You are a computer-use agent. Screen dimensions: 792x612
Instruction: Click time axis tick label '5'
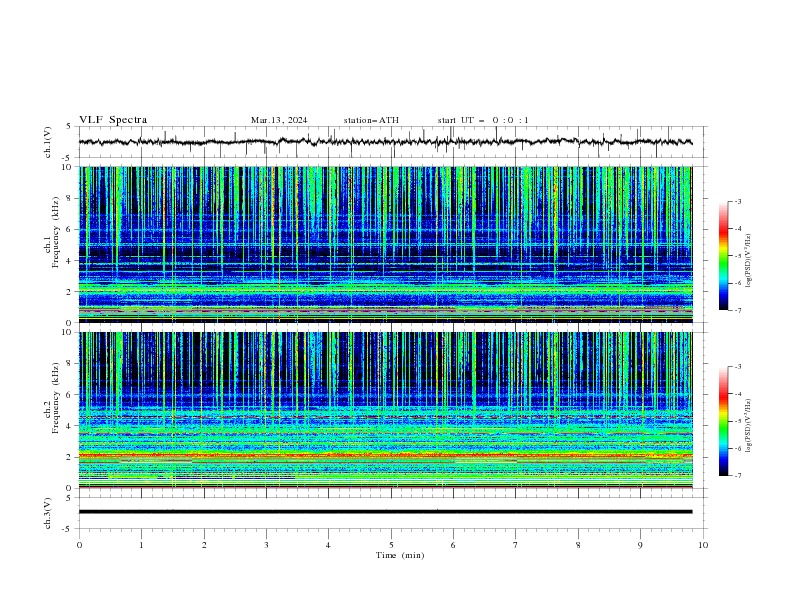(x=391, y=545)
